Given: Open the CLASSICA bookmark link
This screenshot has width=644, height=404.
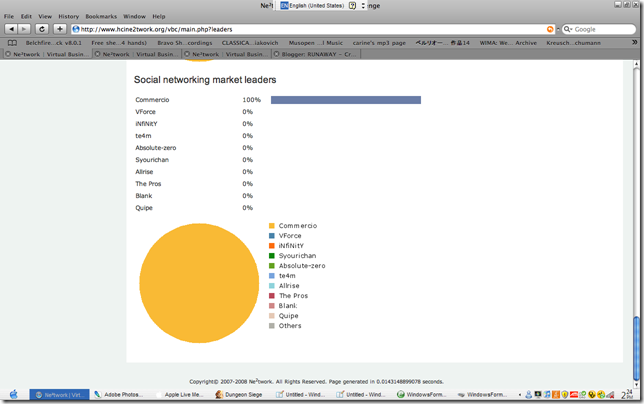Looking at the screenshot, I should [250, 43].
